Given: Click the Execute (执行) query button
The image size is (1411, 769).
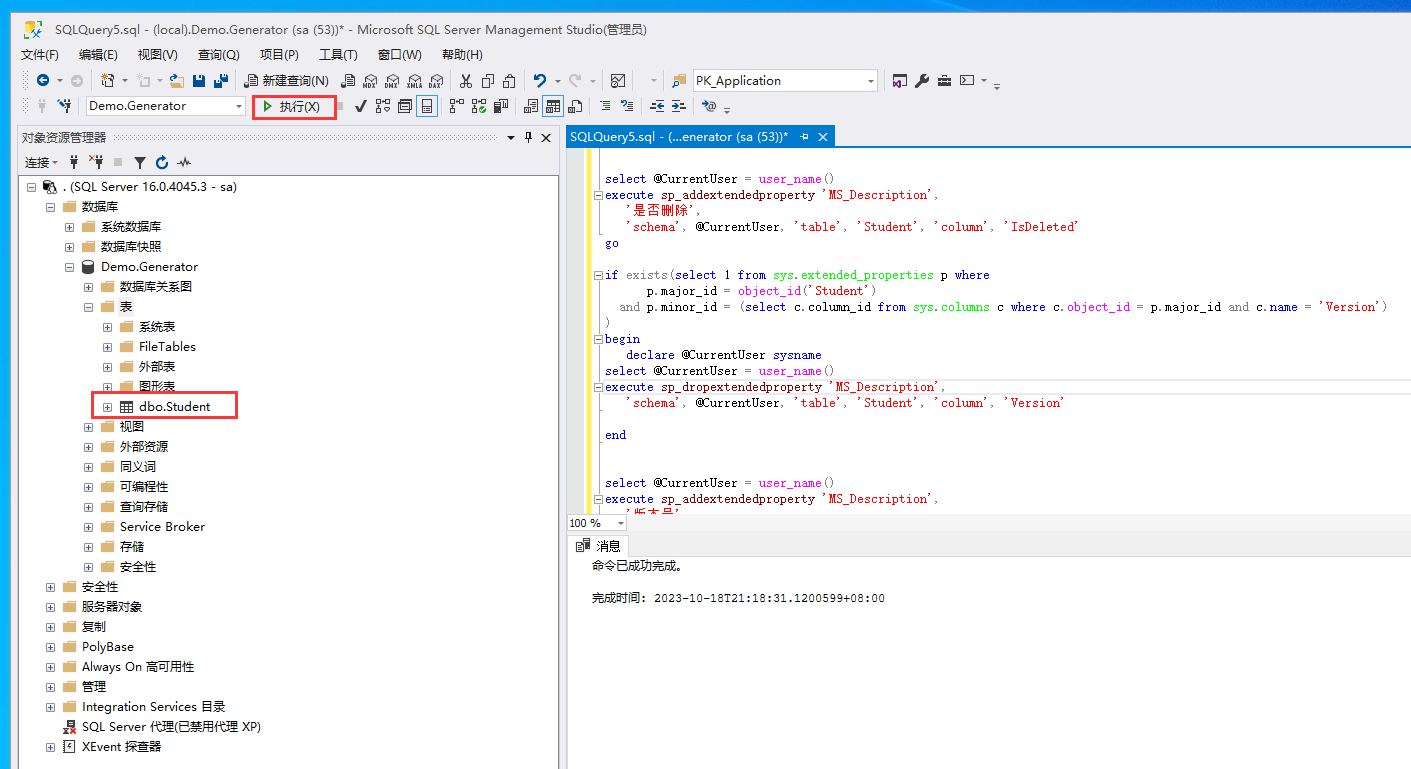Looking at the screenshot, I should tap(292, 106).
